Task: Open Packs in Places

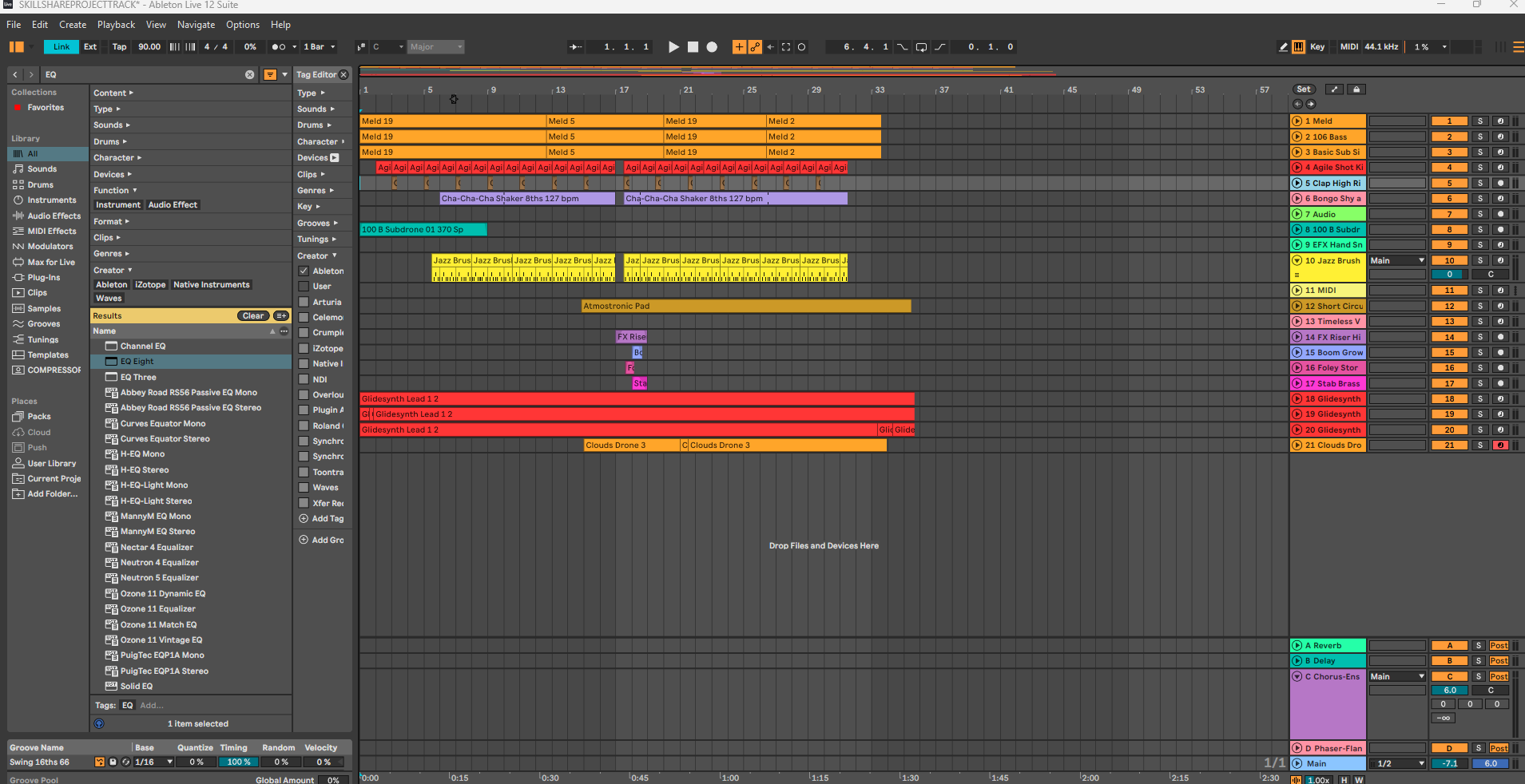Action: [39, 417]
